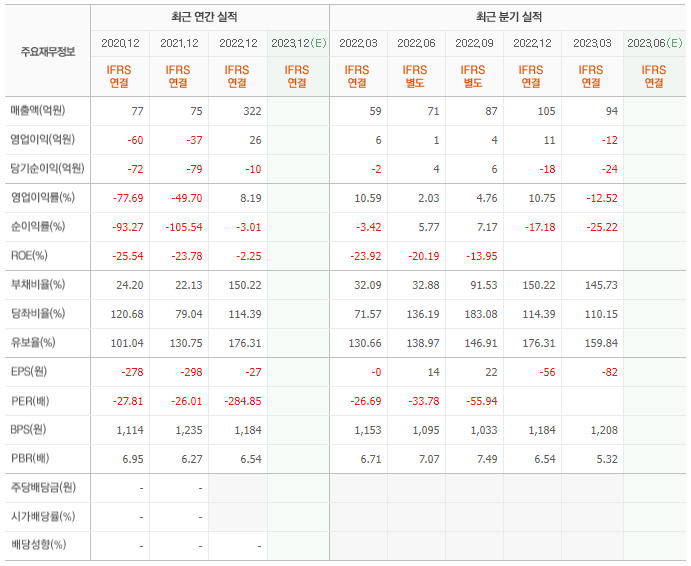Select the -105.54 net margin value
Viewport: 691px width, 566px height.
click(x=184, y=227)
